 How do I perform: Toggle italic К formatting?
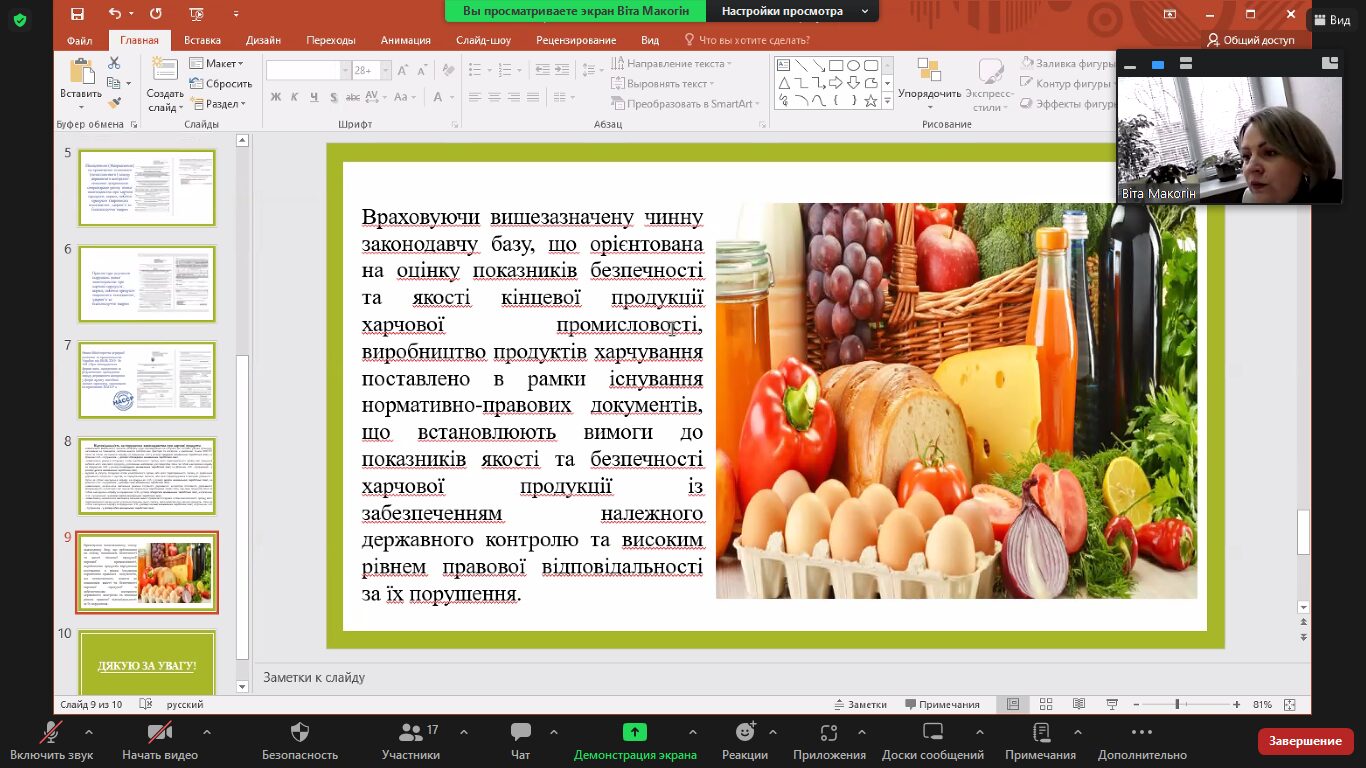coord(295,97)
